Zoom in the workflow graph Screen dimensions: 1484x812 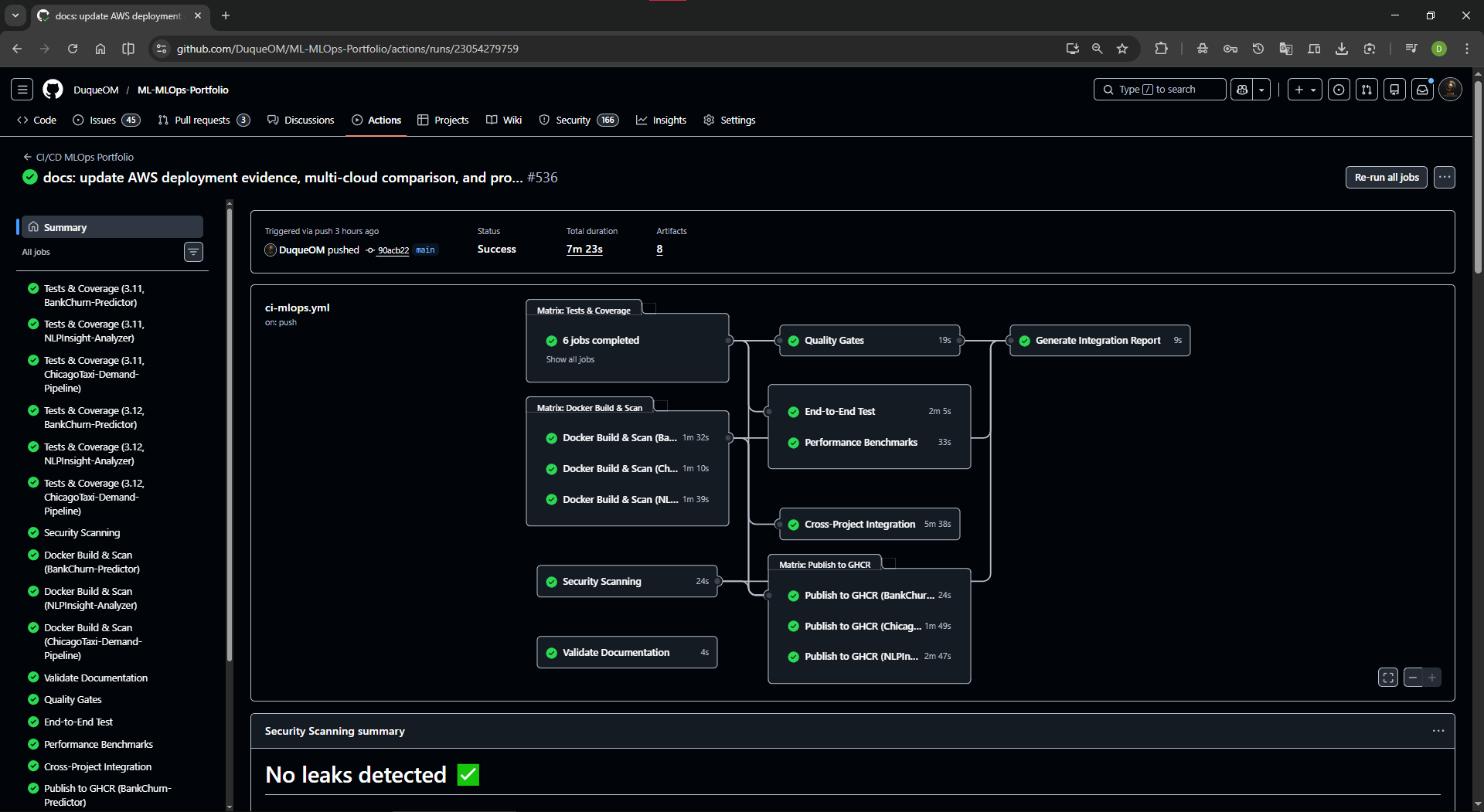pyautogui.click(x=1432, y=678)
